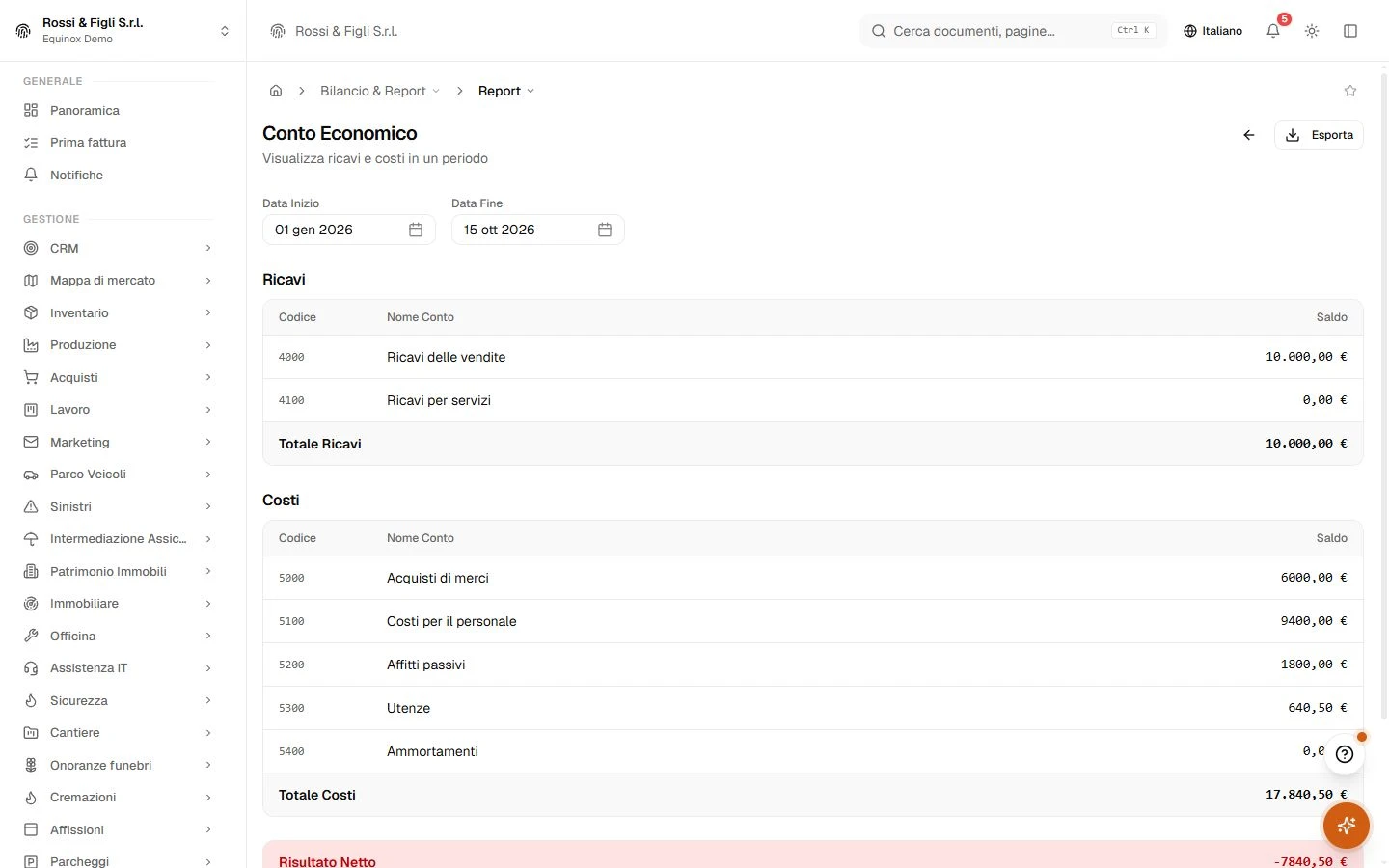Mark page as favorite with star

[x=1350, y=91]
